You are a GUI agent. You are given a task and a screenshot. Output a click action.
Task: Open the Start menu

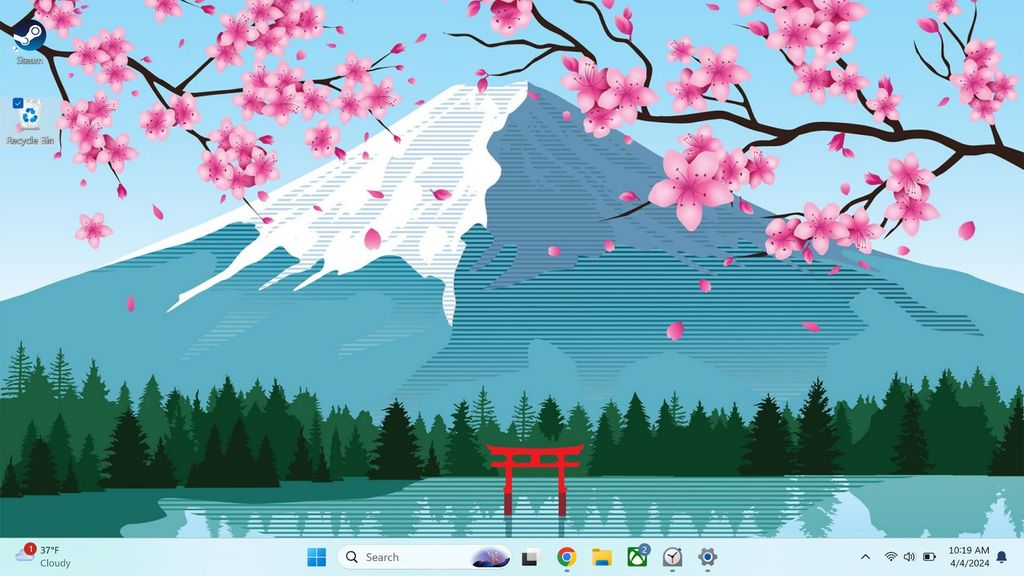tap(315, 557)
